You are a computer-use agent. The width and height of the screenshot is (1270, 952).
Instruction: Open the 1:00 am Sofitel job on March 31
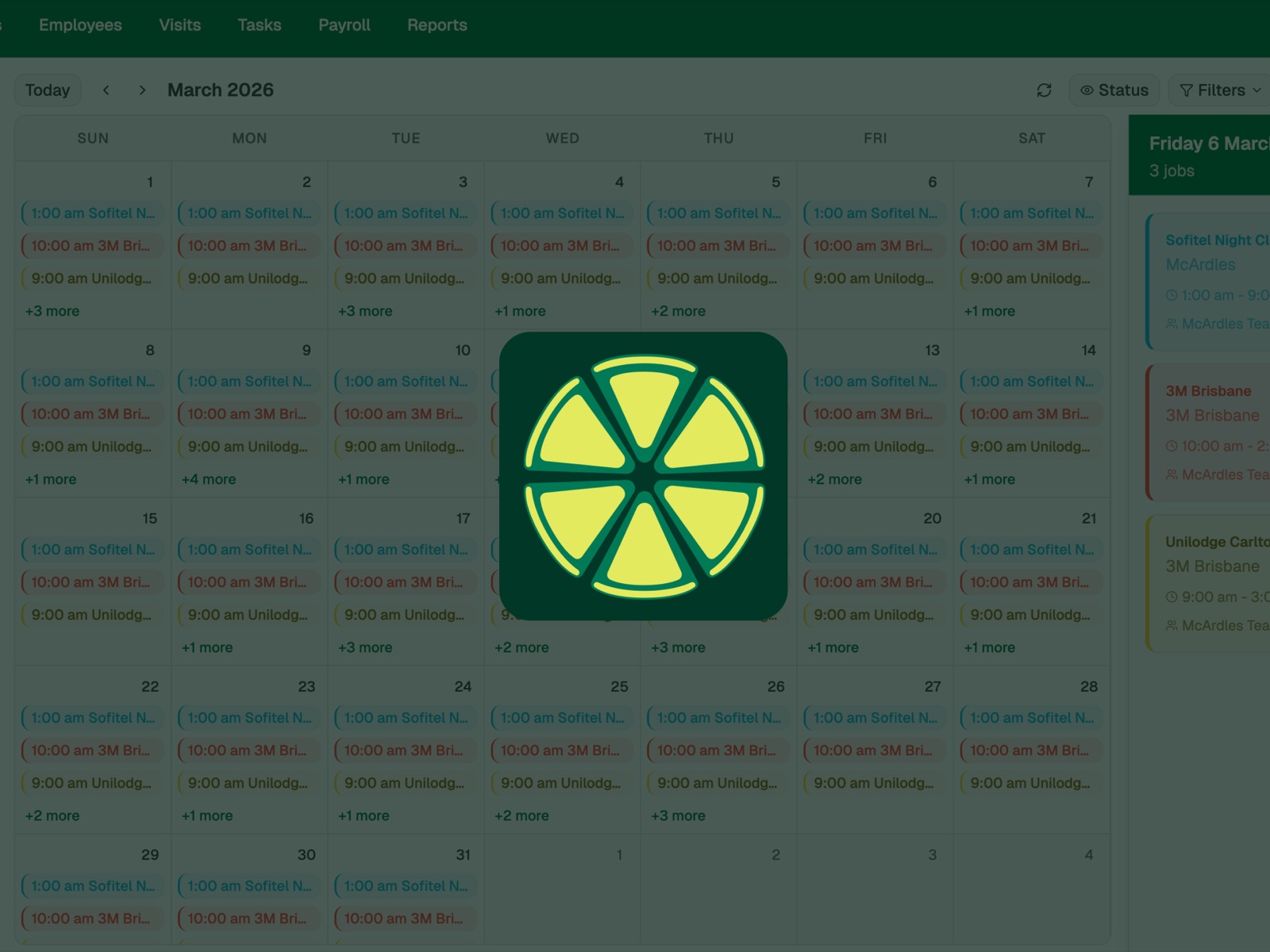(406, 886)
